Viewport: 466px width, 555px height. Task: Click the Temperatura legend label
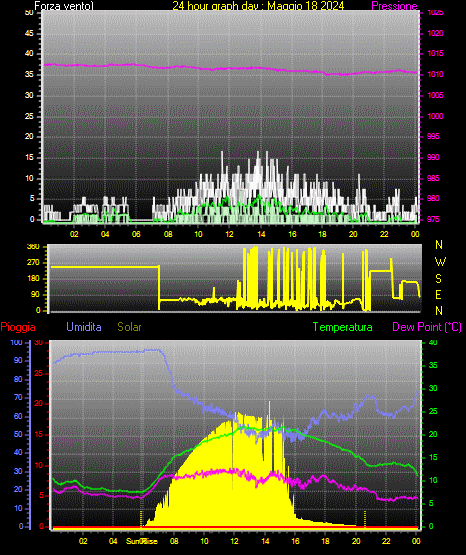pos(343,327)
